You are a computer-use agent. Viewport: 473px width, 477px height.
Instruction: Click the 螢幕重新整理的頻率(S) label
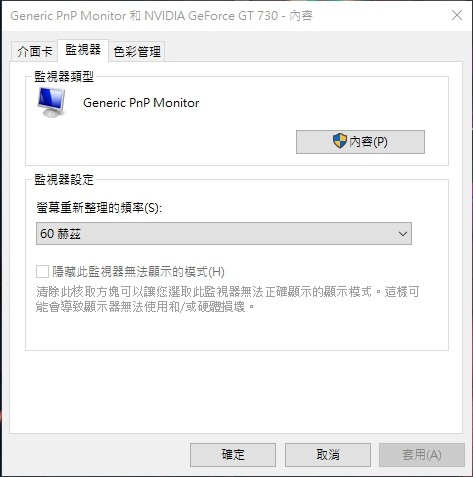point(99,208)
